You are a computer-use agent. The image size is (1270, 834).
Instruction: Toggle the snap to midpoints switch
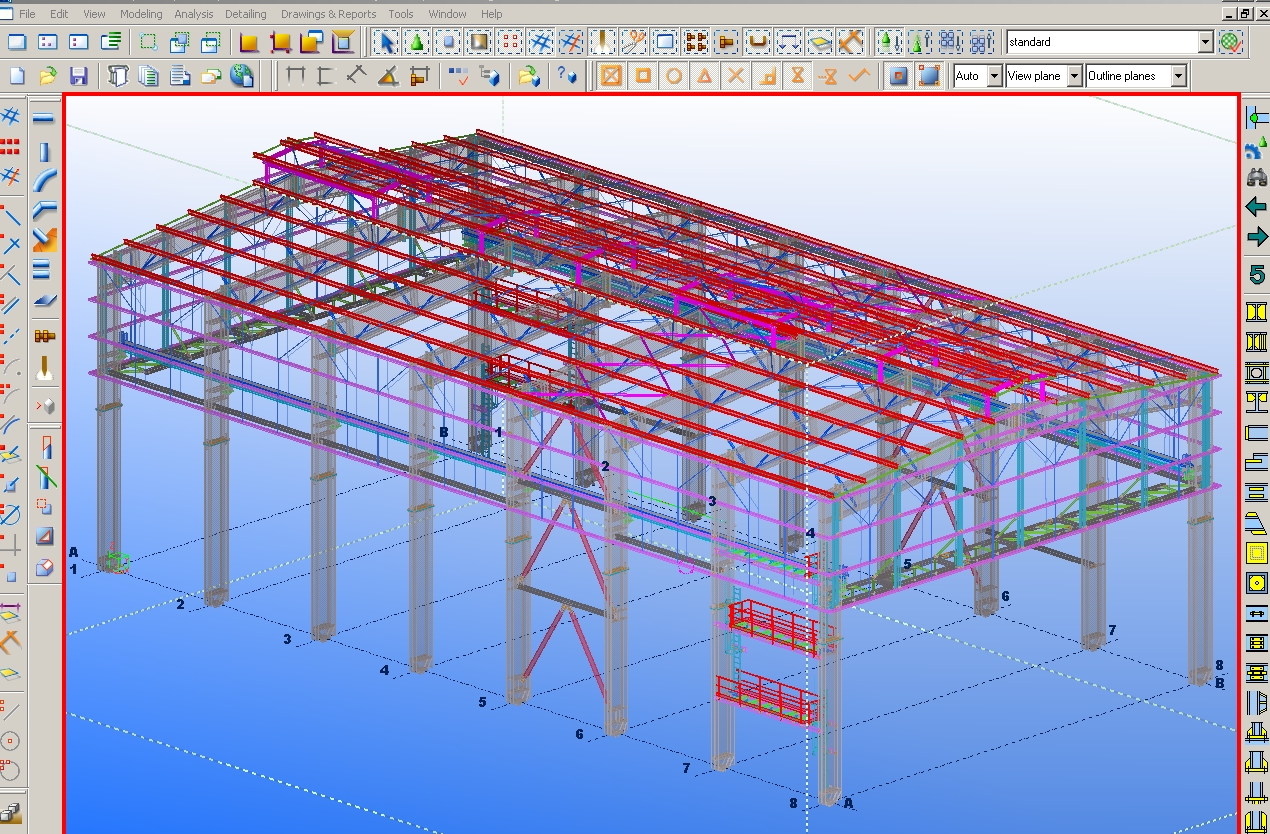click(705, 75)
